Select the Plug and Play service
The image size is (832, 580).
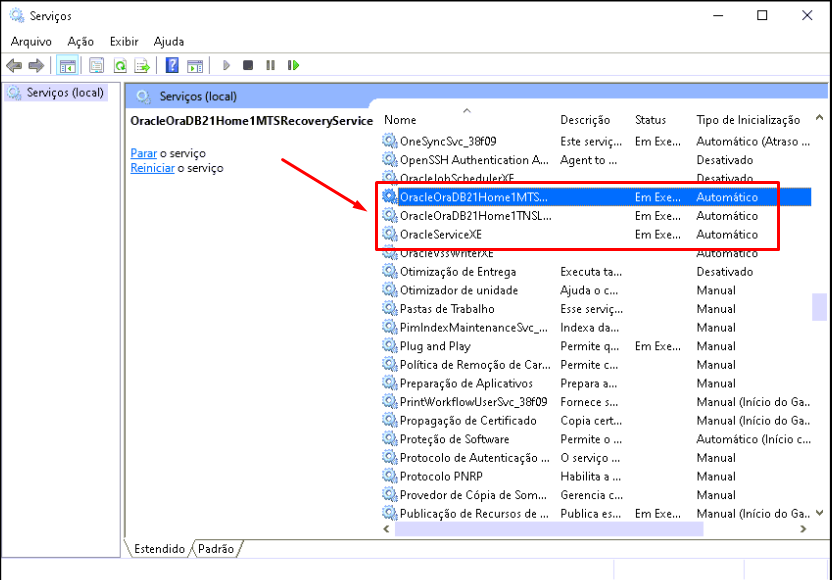(x=596, y=346)
